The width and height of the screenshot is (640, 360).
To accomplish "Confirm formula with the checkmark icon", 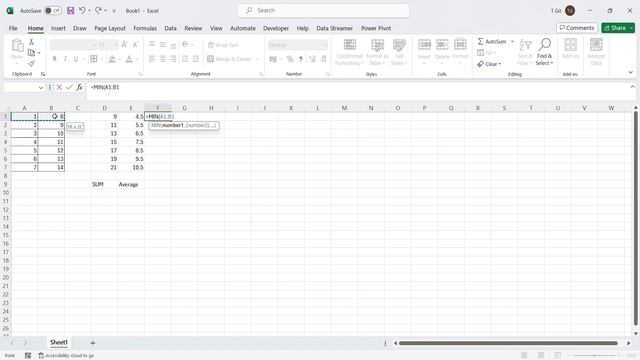I will (x=69, y=87).
